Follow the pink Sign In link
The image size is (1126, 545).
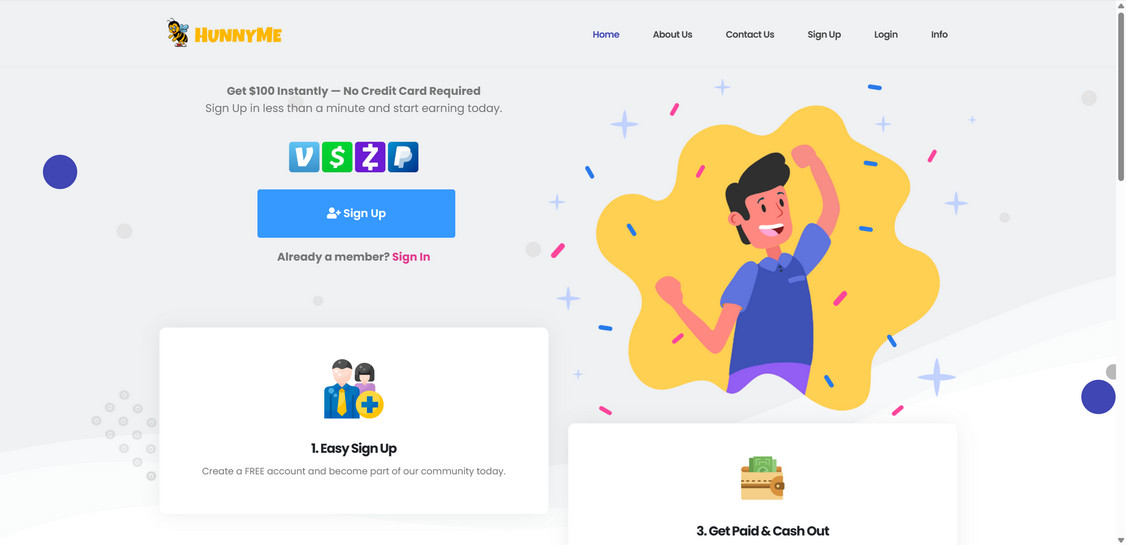(411, 257)
